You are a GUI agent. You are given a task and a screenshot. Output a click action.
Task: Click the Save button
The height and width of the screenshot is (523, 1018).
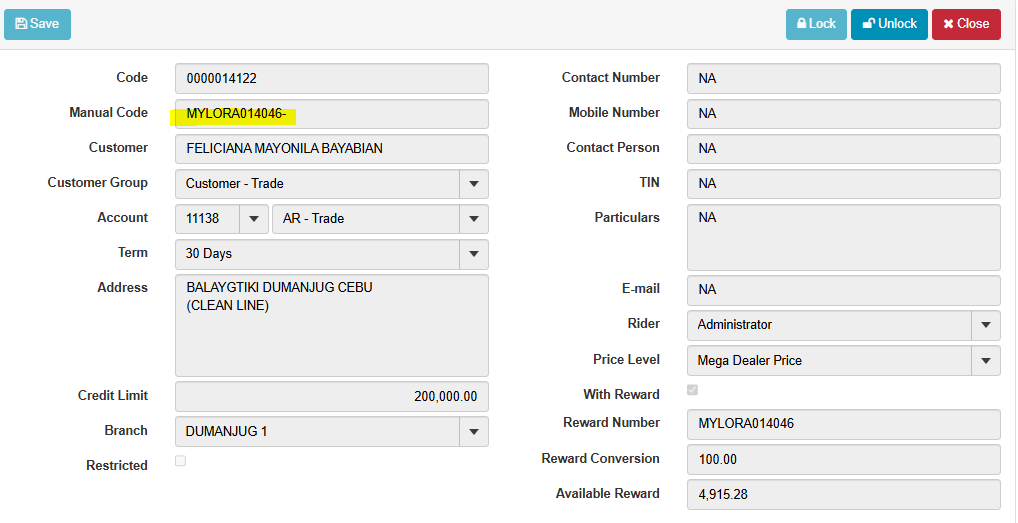(x=37, y=24)
